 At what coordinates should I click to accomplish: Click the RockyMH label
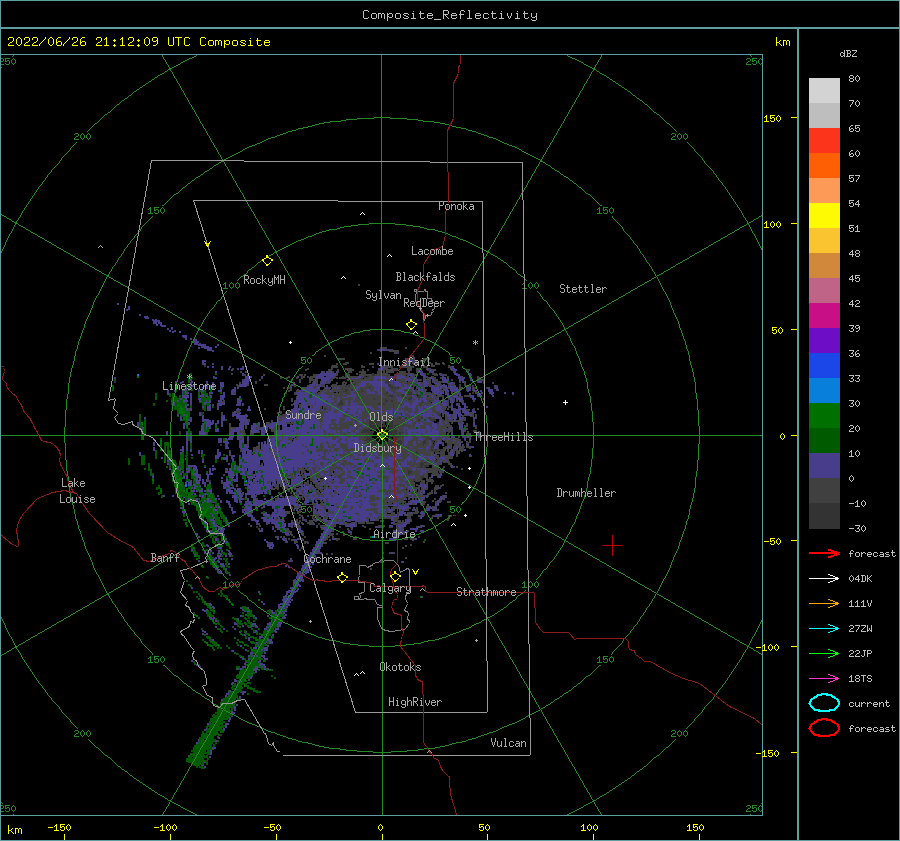point(264,280)
